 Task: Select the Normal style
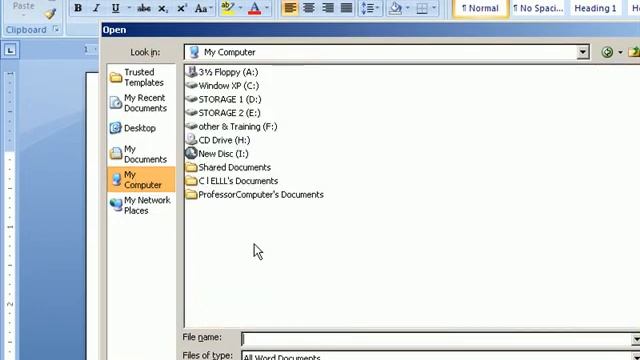coord(480,8)
